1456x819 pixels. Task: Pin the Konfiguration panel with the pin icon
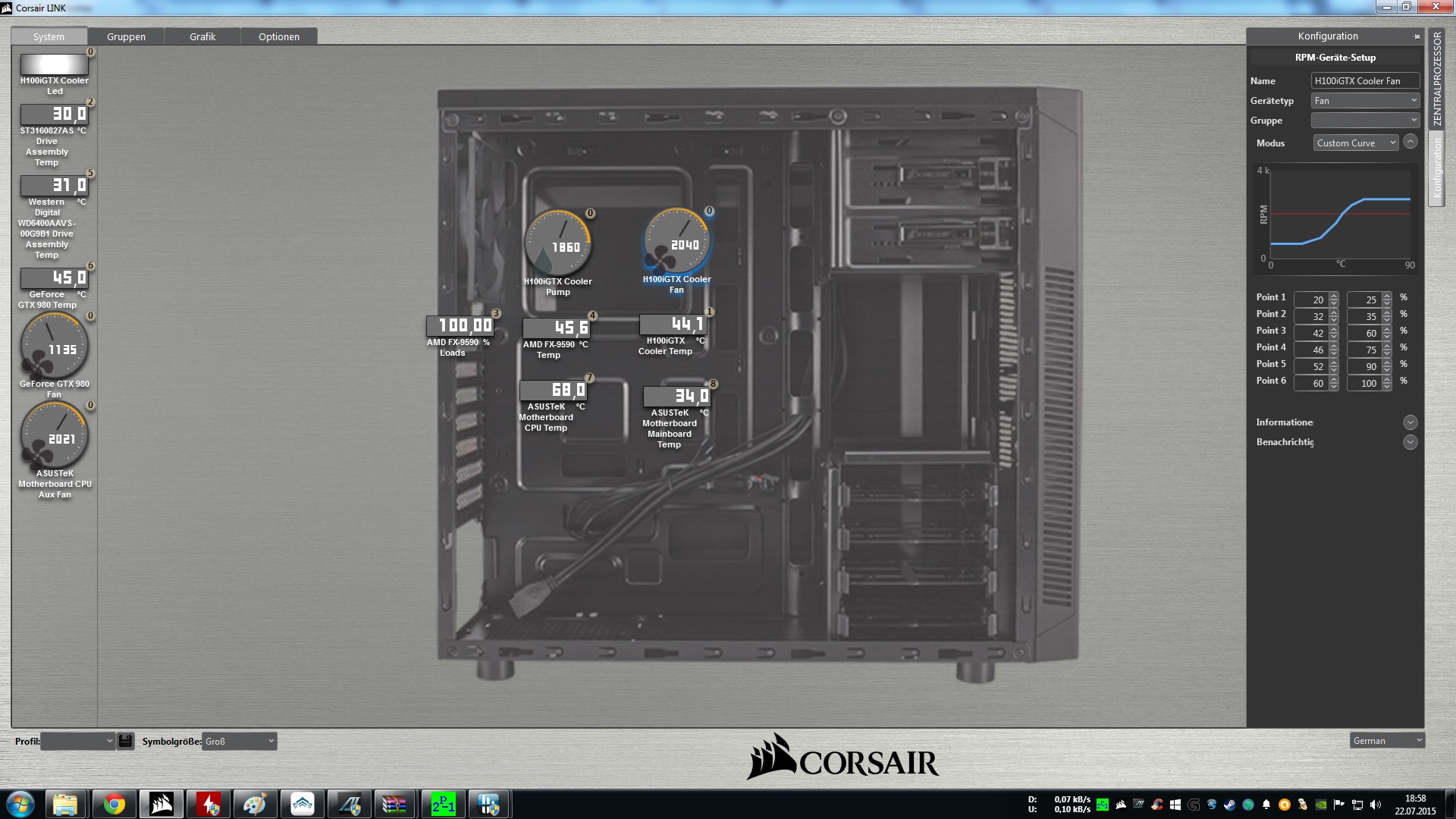tap(1417, 36)
